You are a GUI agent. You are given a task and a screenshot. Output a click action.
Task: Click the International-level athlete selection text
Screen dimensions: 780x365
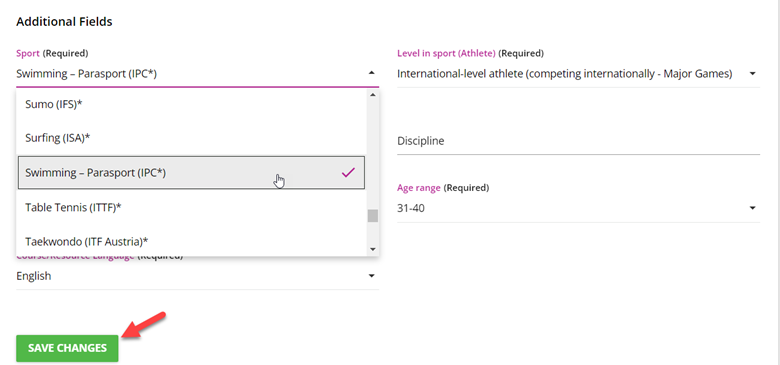pos(565,74)
